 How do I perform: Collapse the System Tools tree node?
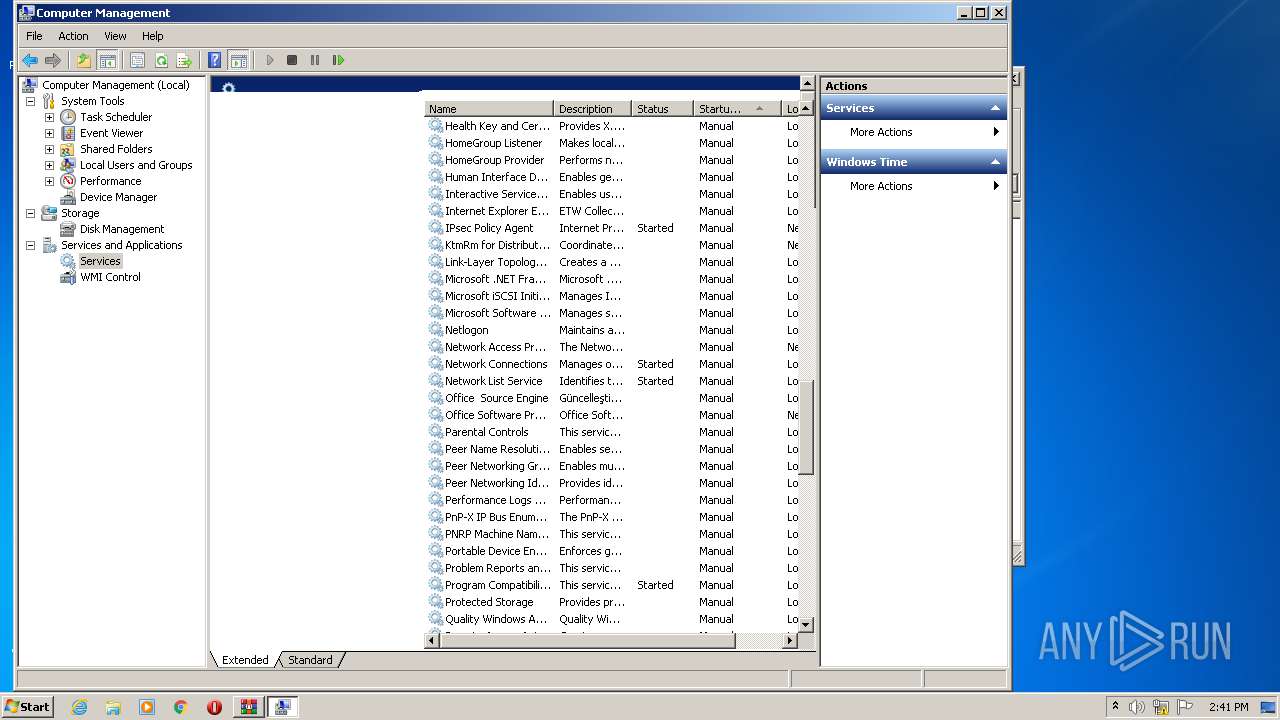pos(30,101)
